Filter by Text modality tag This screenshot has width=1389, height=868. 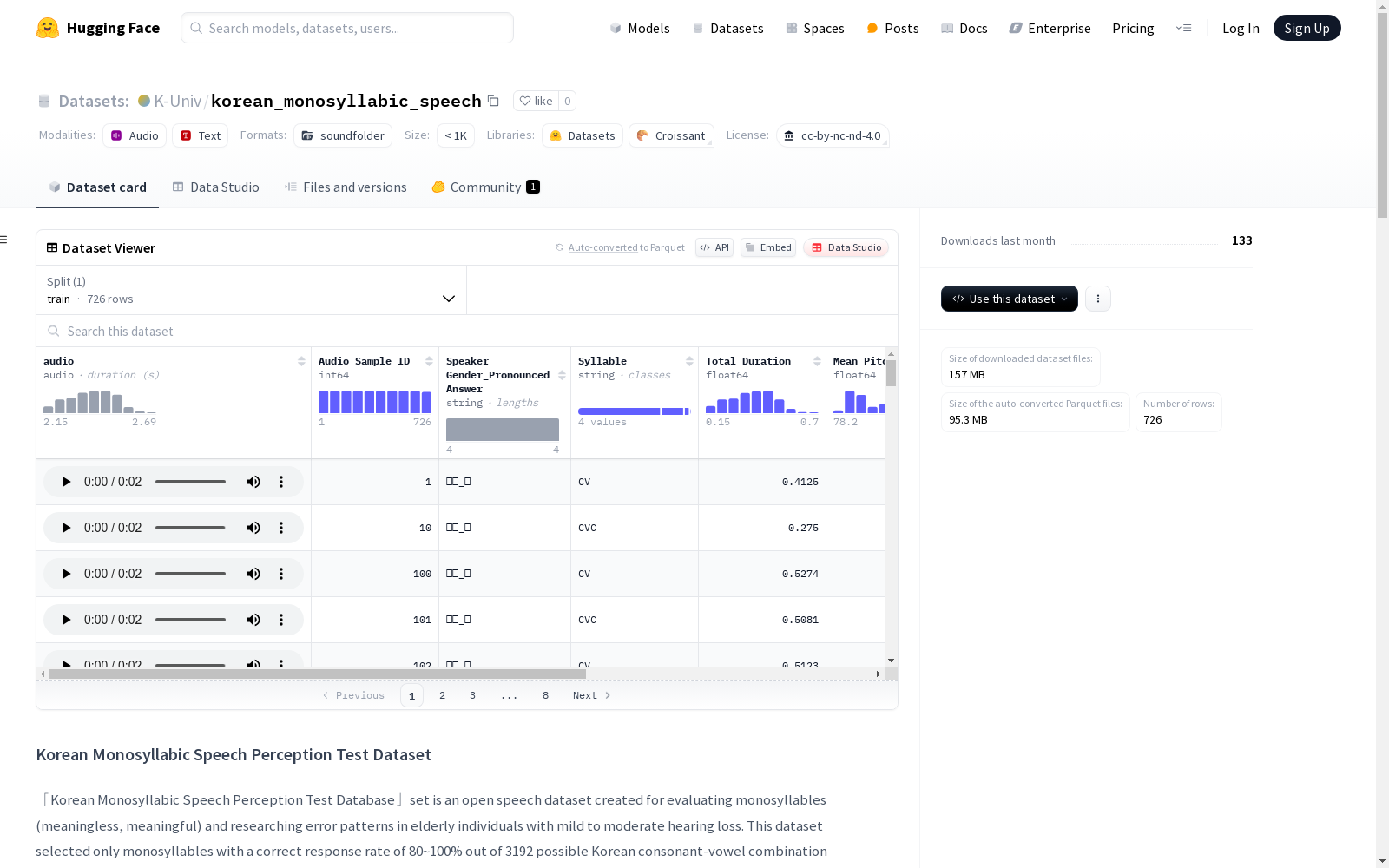[201, 135]
